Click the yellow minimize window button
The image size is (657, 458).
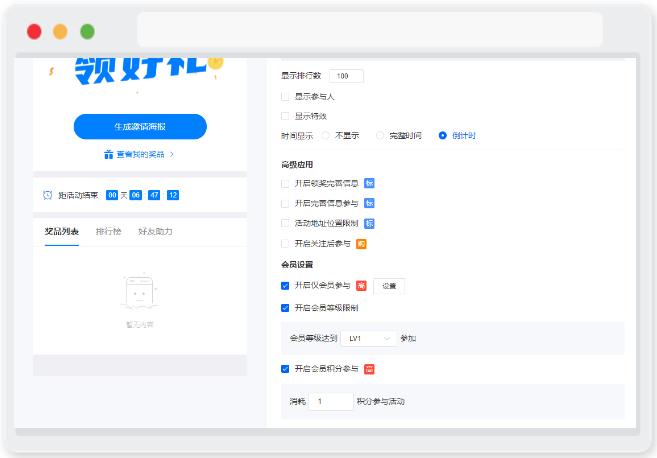pyautogui.click(x=60, y=32)
